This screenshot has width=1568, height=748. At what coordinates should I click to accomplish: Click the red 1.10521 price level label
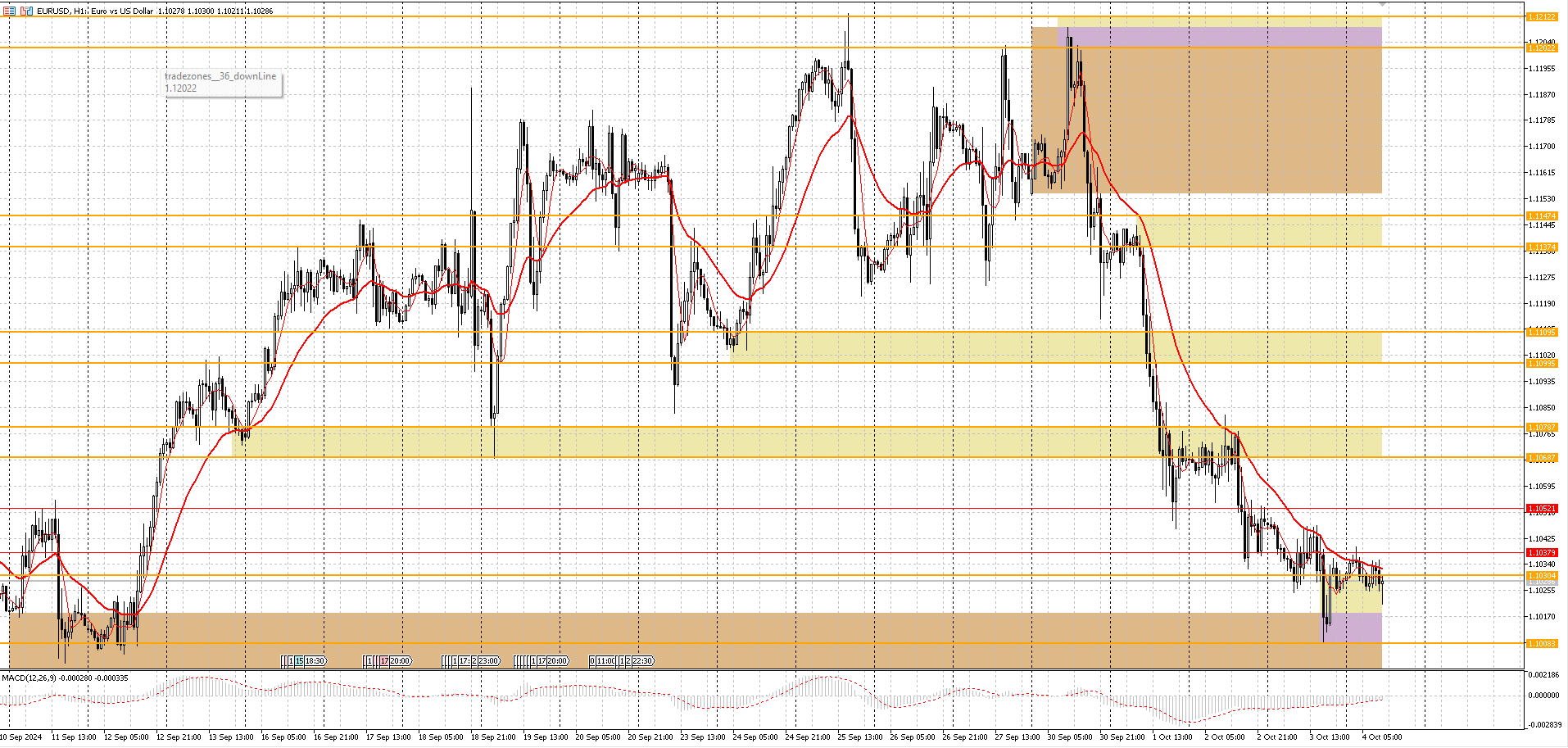(x=1542, y=509)
